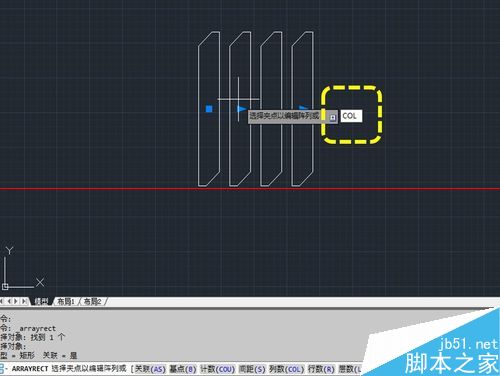This screenshot has height=376, width=500.
Task: Click the square blue base grip
Action: pos(209,109)
